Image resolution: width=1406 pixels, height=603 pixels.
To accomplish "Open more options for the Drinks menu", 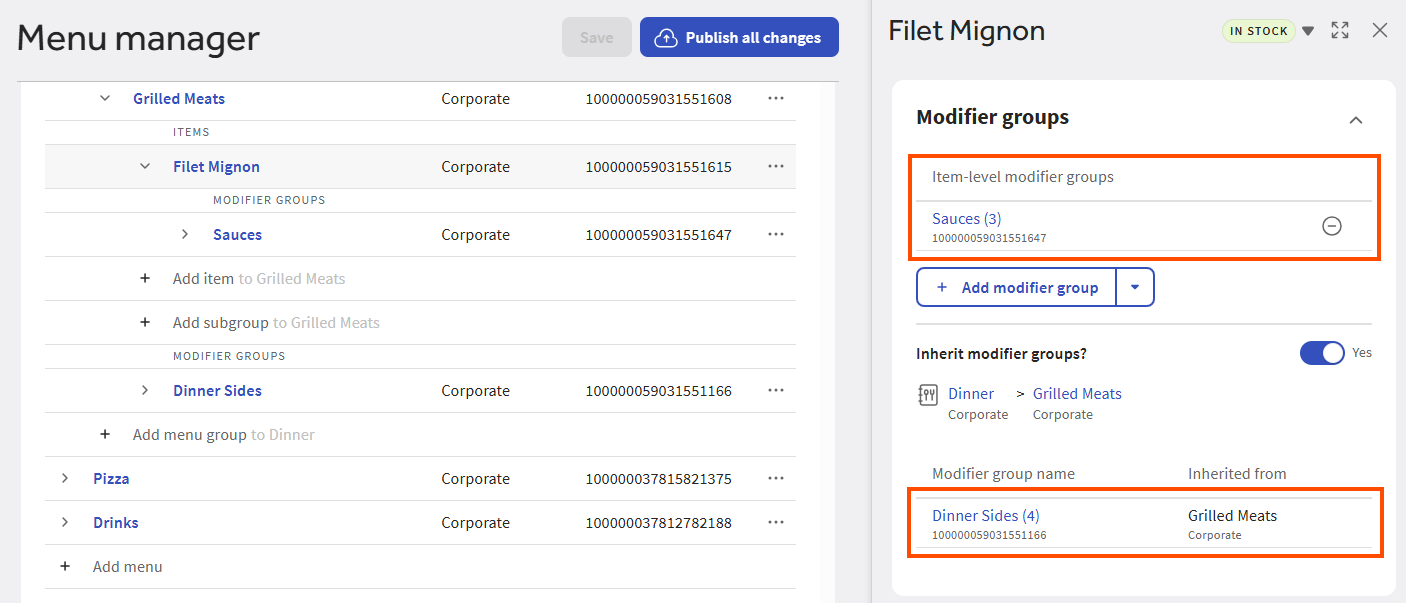I will pyautogui.click(x=775, y=522).
